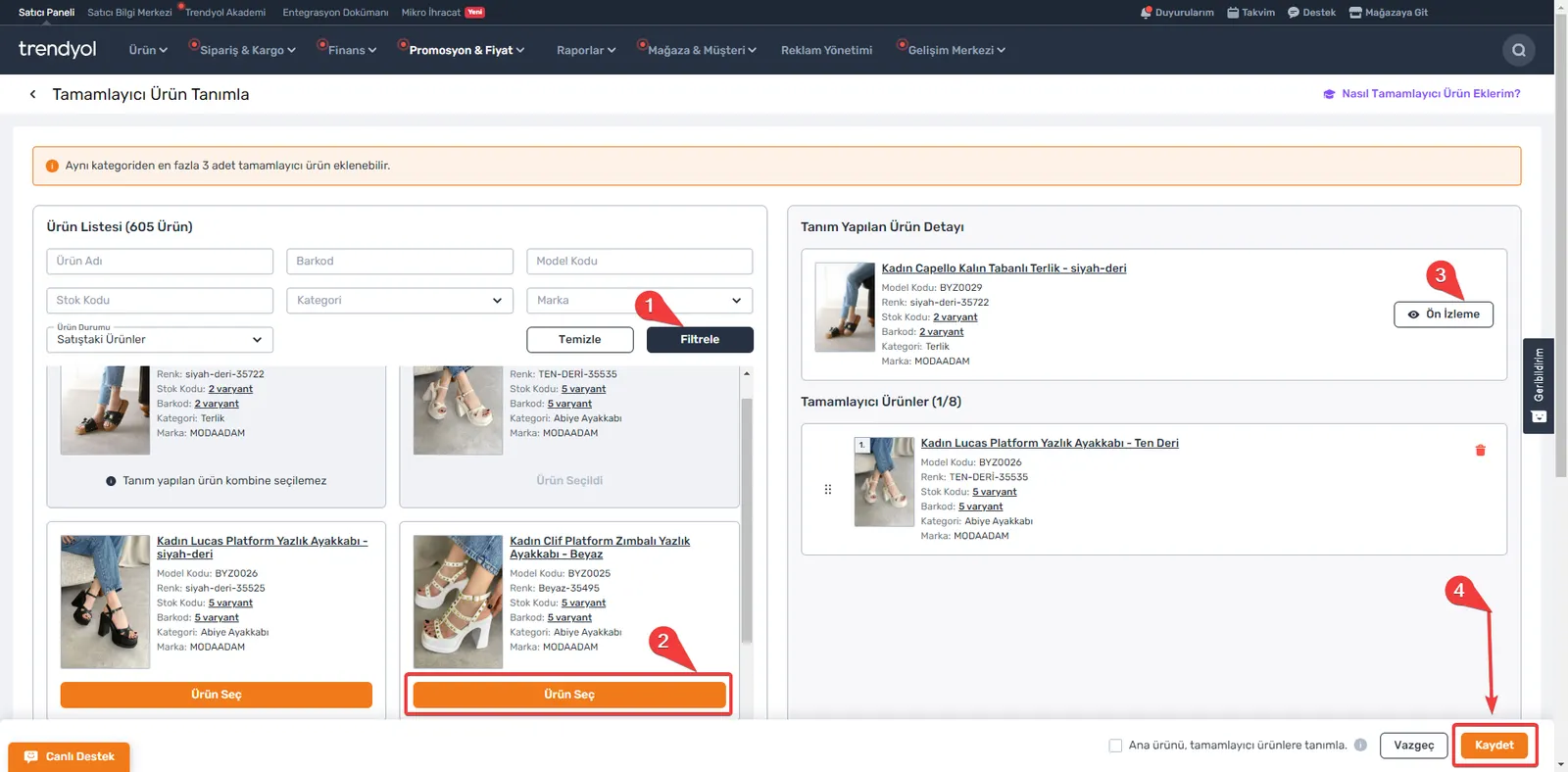Image resolution: width=1568 pixels, height=772 pixels.
Task: Click product list scrollbar thumb
Action: click(747, 520)
